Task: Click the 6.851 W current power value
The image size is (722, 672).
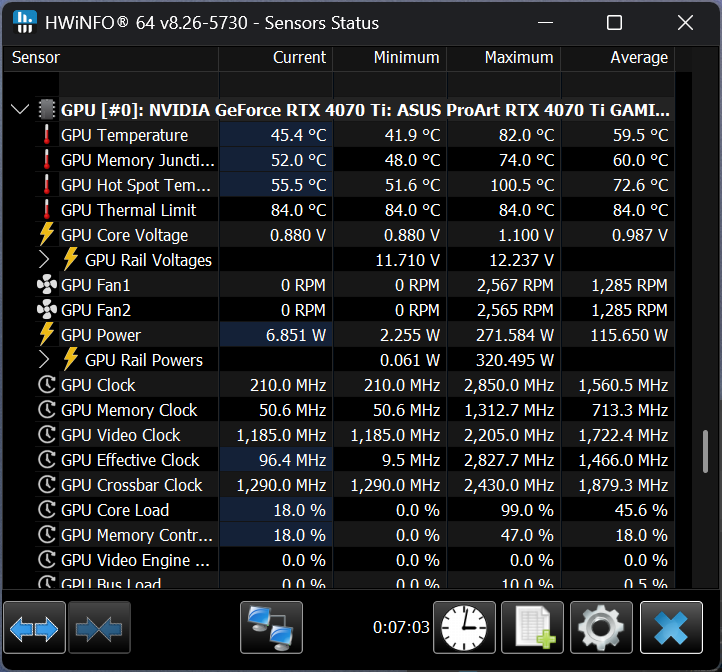Action: coord(296,335)
